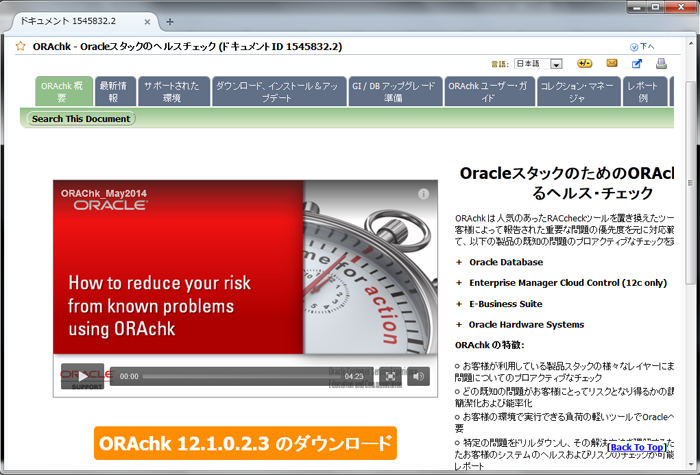This screenshot has width=700, height=475.
Task: Click the yellow +/- rating icon
Action: click(584, 63)
